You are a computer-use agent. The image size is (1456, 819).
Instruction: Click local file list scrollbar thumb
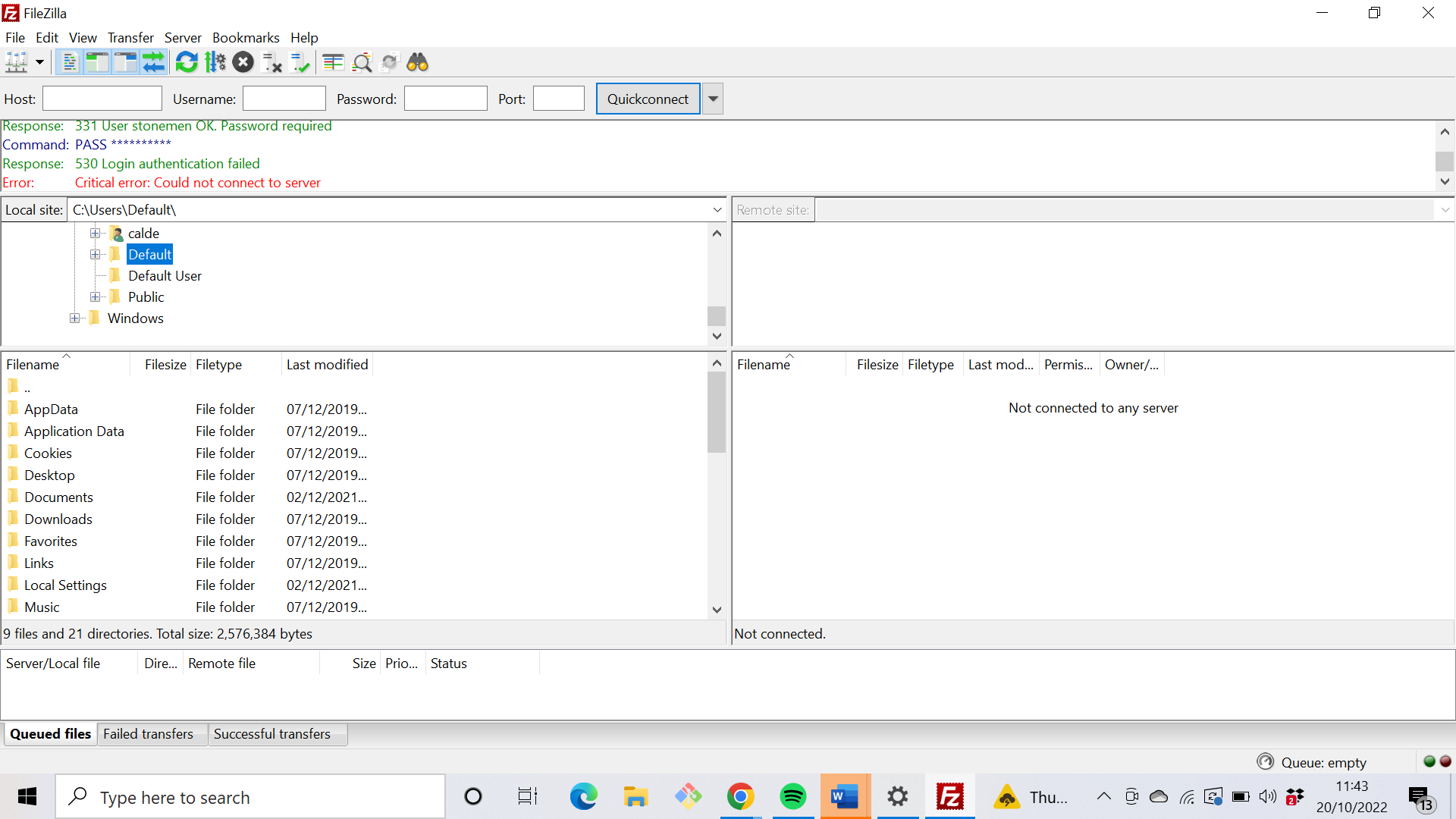pyautogui.click(x=717, y=412)
